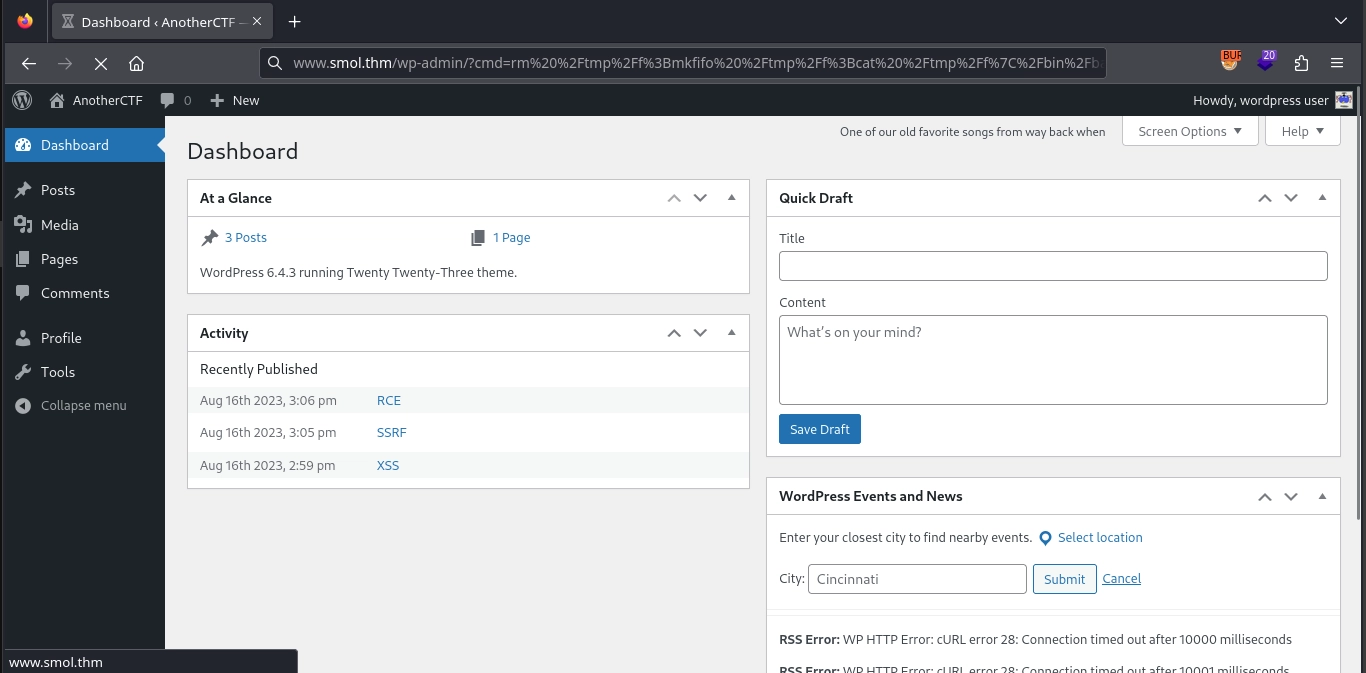Open the Firefox extensions puzzle icon
1366x673 pixels.
coord(1301,63)
